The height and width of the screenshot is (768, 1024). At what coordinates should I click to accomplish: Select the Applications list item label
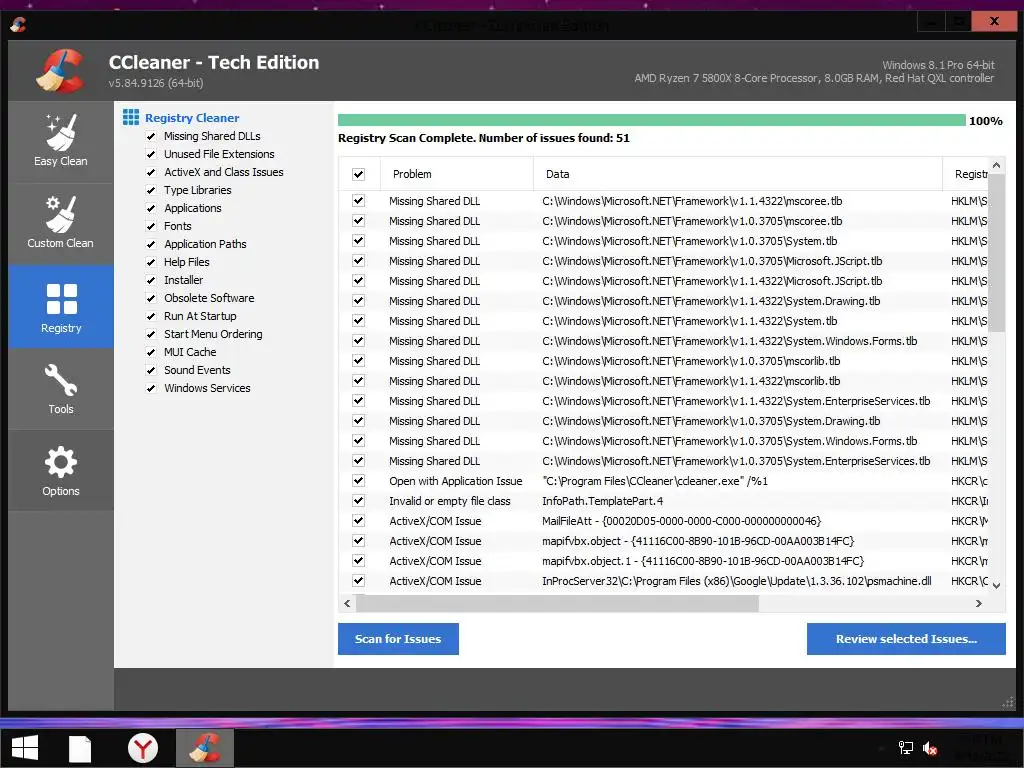pyautogui.click(x=193, y=208)
